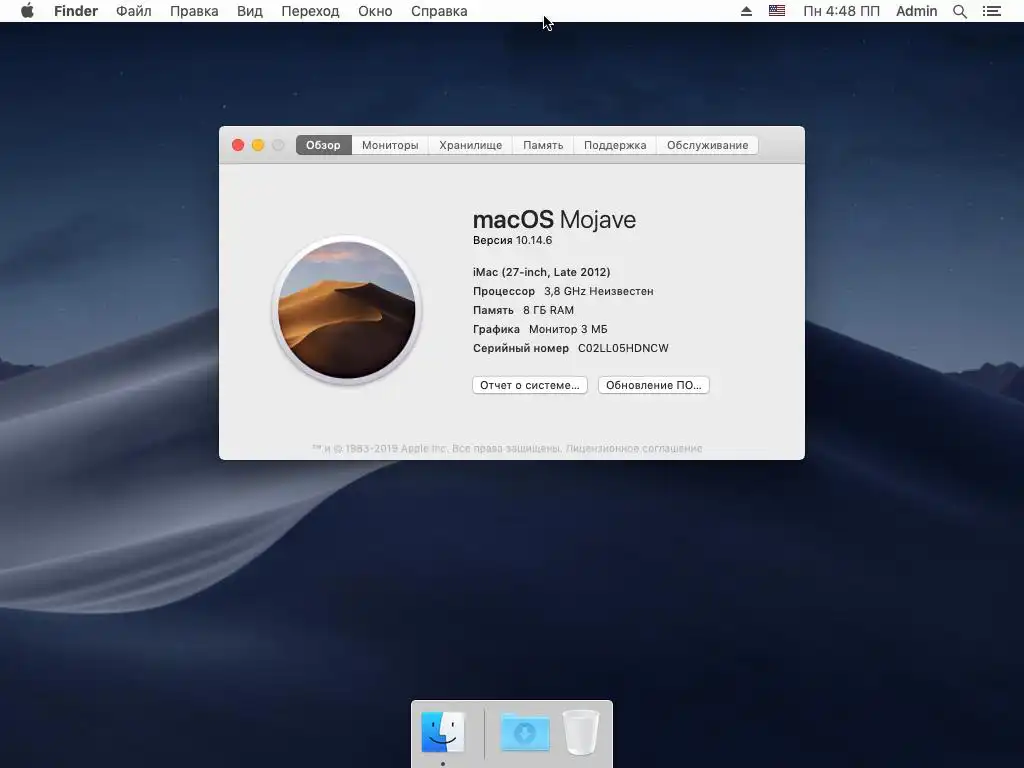1024x768 pixels.
Task: Open the Apple logo menu
Action: pos(27,11)
